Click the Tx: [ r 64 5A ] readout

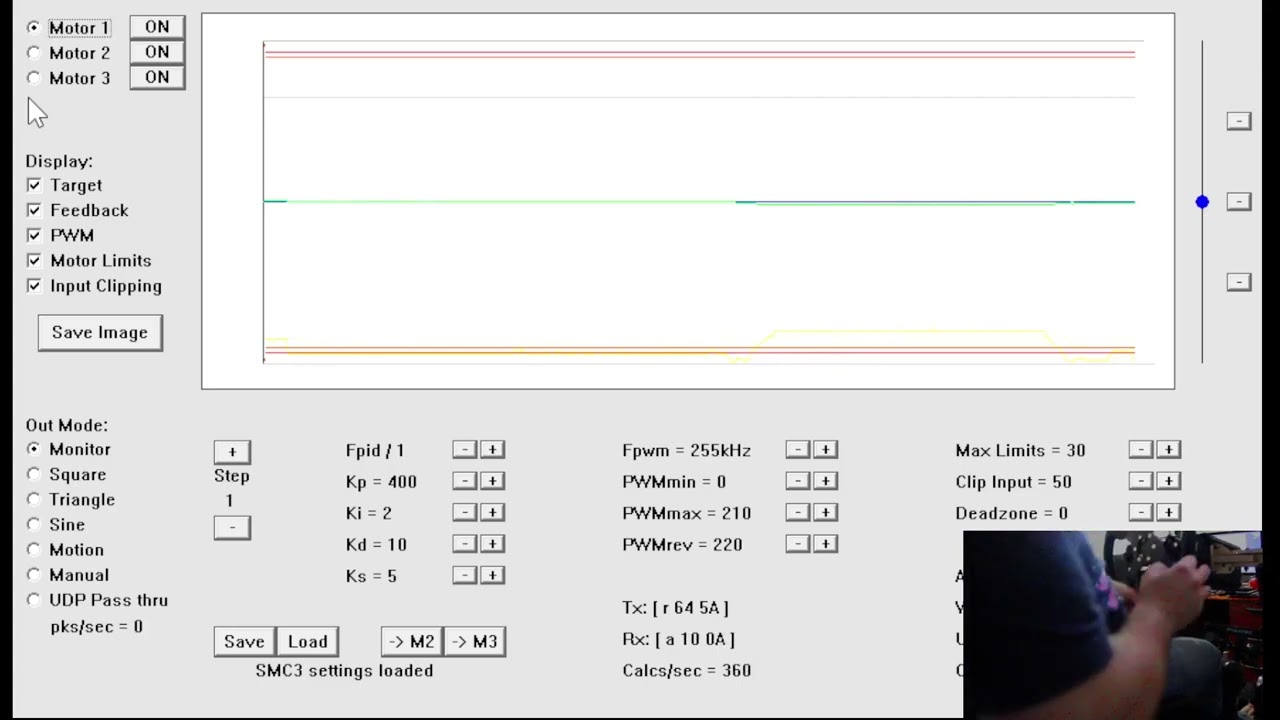coord(675,608)
